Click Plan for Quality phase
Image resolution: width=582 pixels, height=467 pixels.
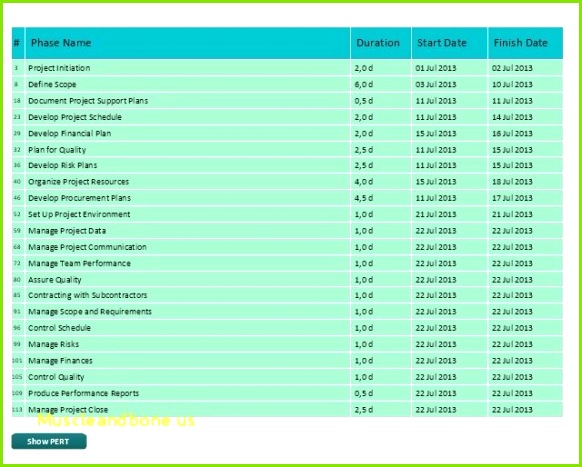[x=57, y=150]
